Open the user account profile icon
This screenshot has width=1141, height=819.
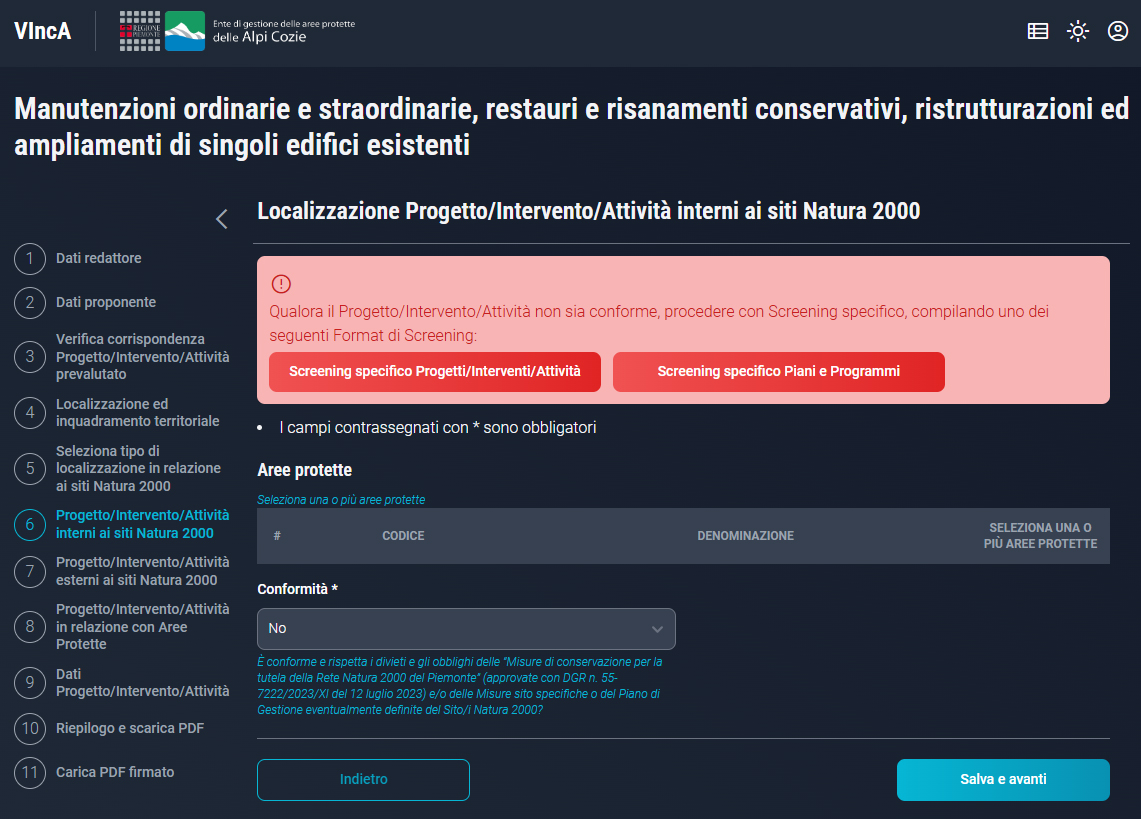pyautogui.click(x=1118, y=31)
